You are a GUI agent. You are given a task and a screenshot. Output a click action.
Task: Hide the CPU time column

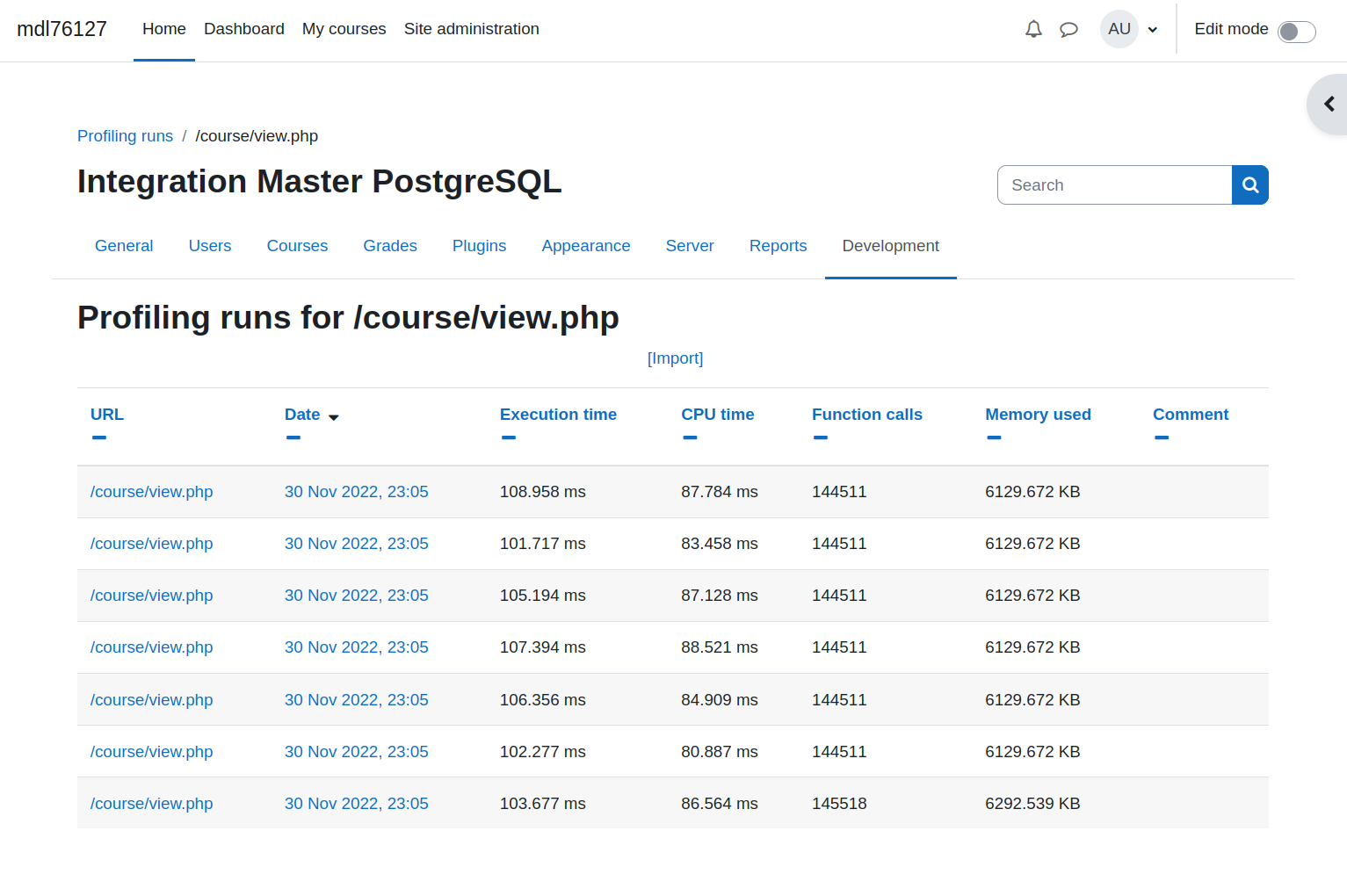pyautogui.click(x=690, y=437)
